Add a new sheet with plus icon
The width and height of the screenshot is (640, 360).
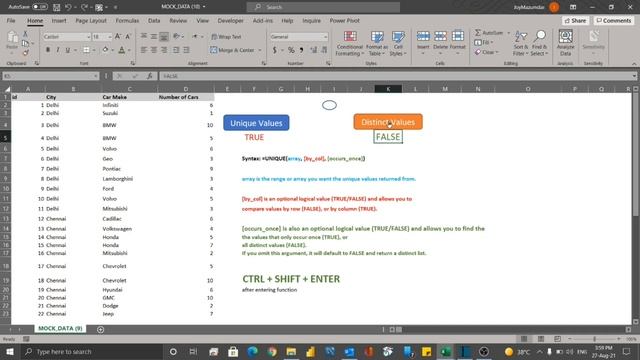click(x=100, y=329)
